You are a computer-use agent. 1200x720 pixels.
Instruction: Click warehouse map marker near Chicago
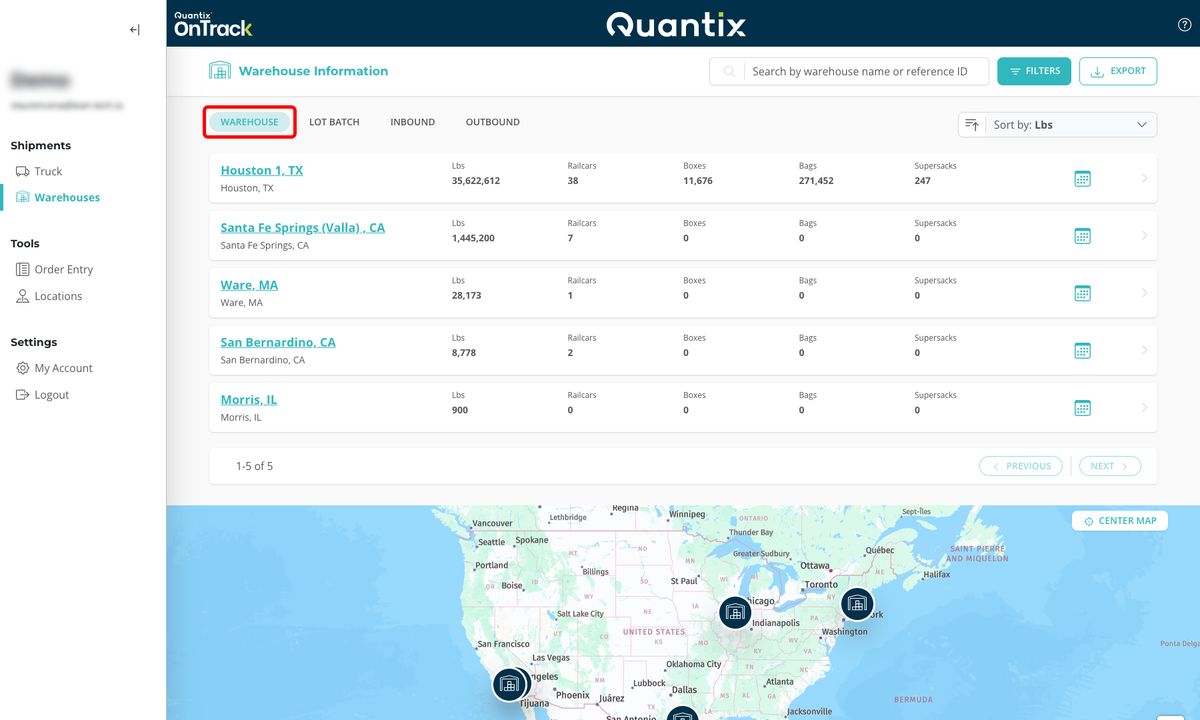click(x=735, y=613)
